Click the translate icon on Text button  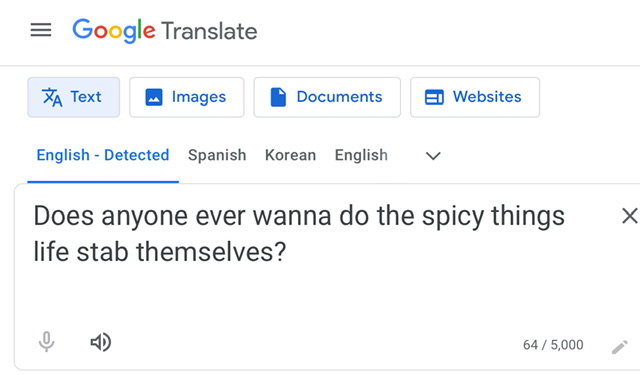click(x=52, y=97)
